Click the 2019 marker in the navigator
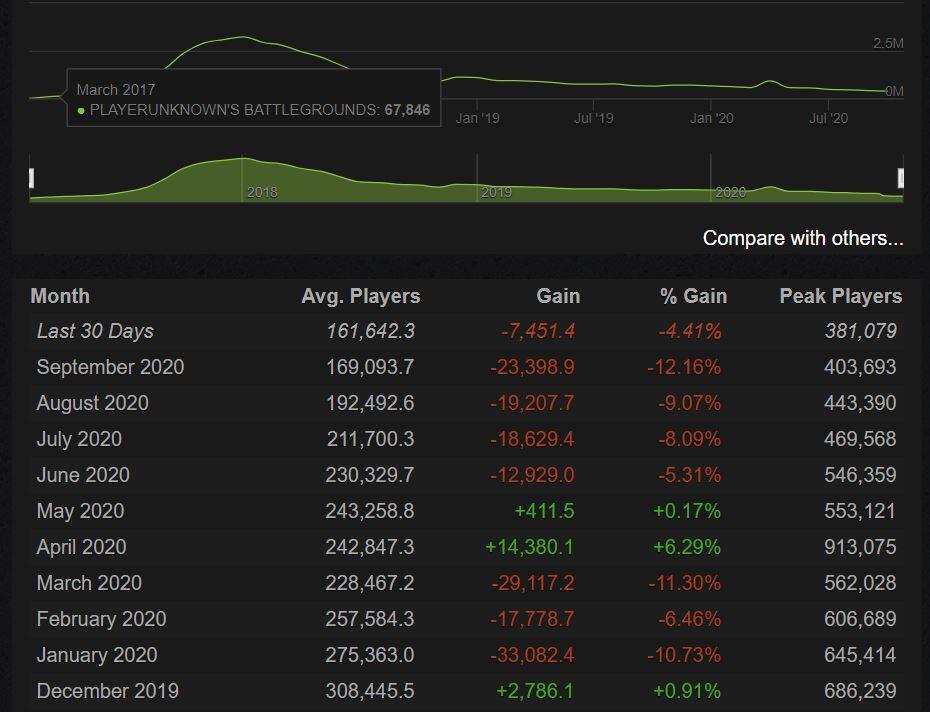 point(496,192)
